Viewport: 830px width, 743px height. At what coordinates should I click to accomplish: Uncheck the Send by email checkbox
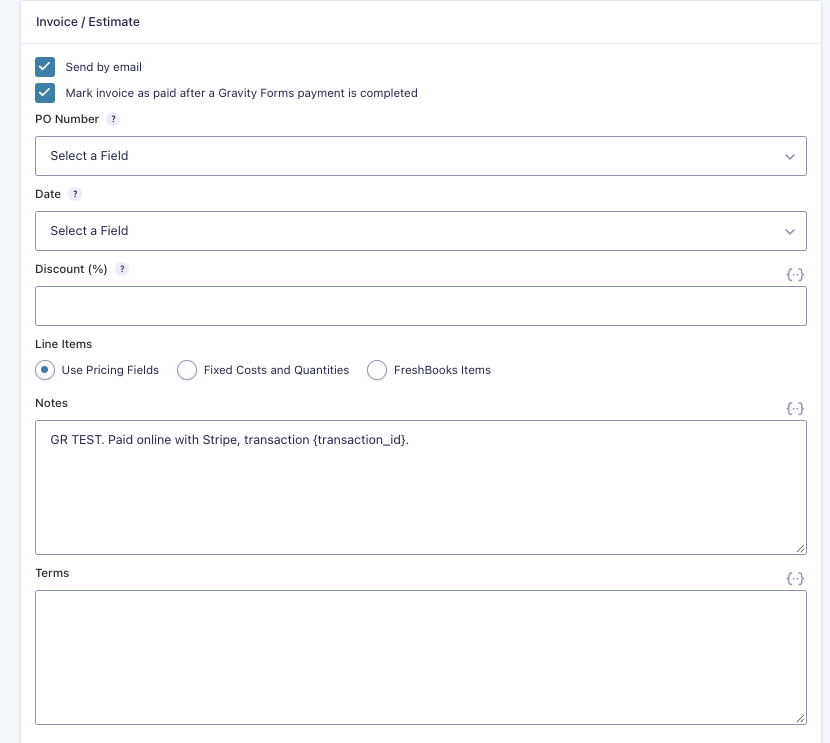pyautogui.click(x=45, y=67)
